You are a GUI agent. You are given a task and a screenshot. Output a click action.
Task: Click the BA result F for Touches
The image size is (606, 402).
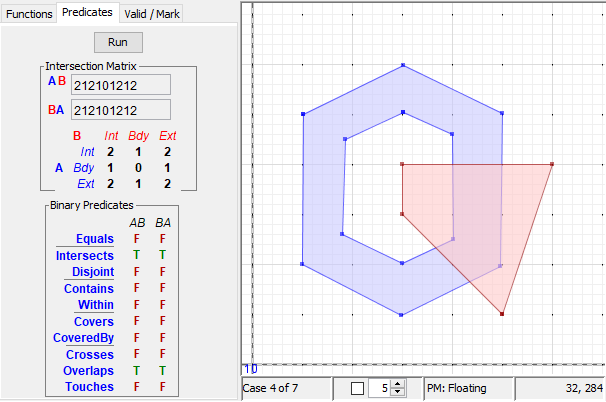(x=163, y=387)
